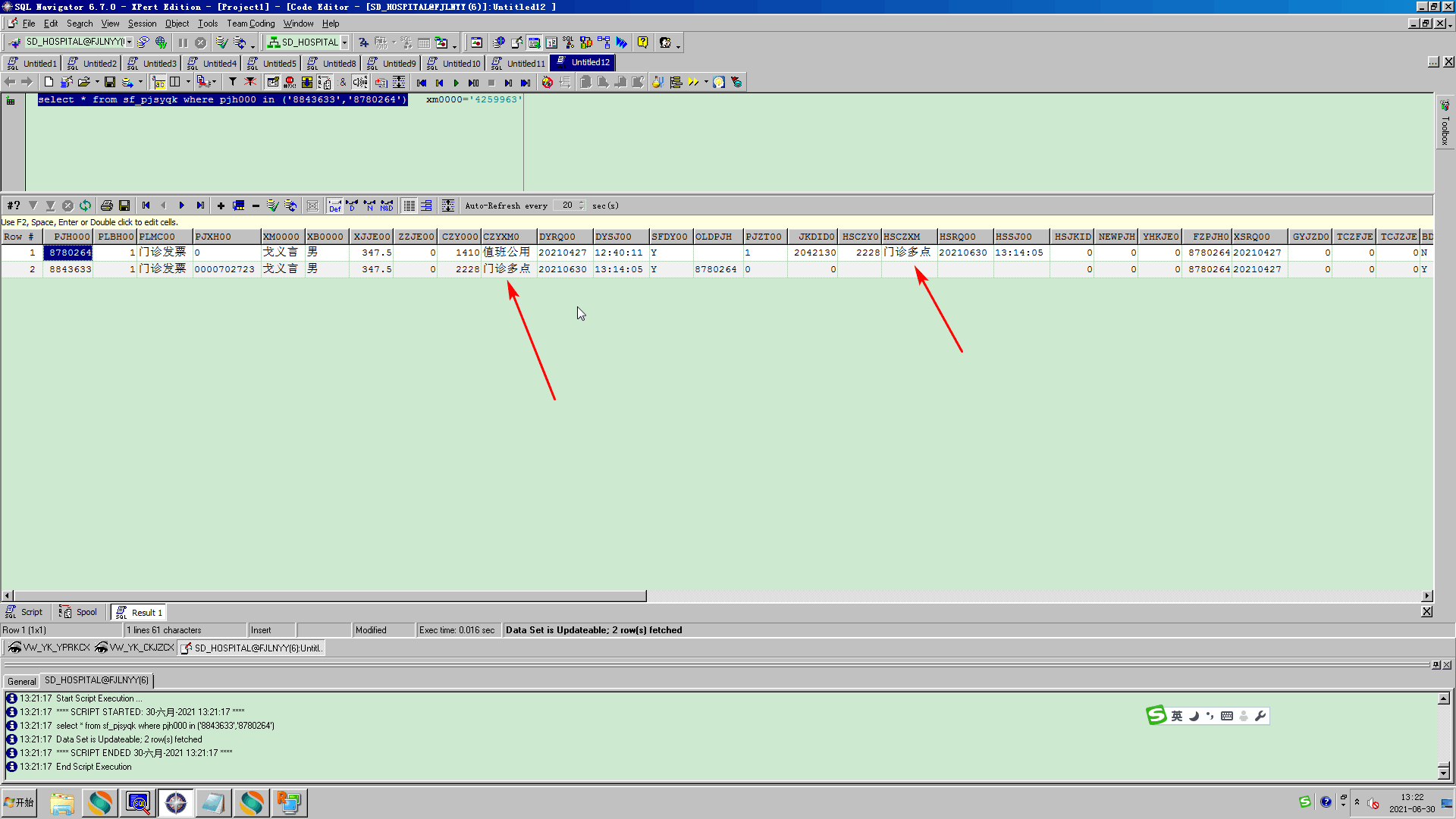This screenshot has height=819, width=1456.
Task: Click the refresh data icon in grid toolbar
Action: [86, 206]
